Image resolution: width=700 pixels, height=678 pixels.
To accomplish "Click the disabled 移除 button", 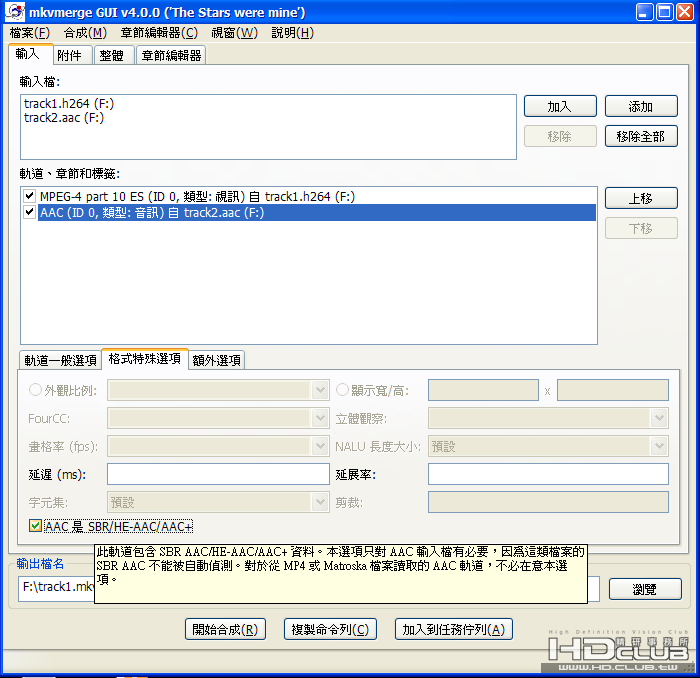I will click(560, 136).
